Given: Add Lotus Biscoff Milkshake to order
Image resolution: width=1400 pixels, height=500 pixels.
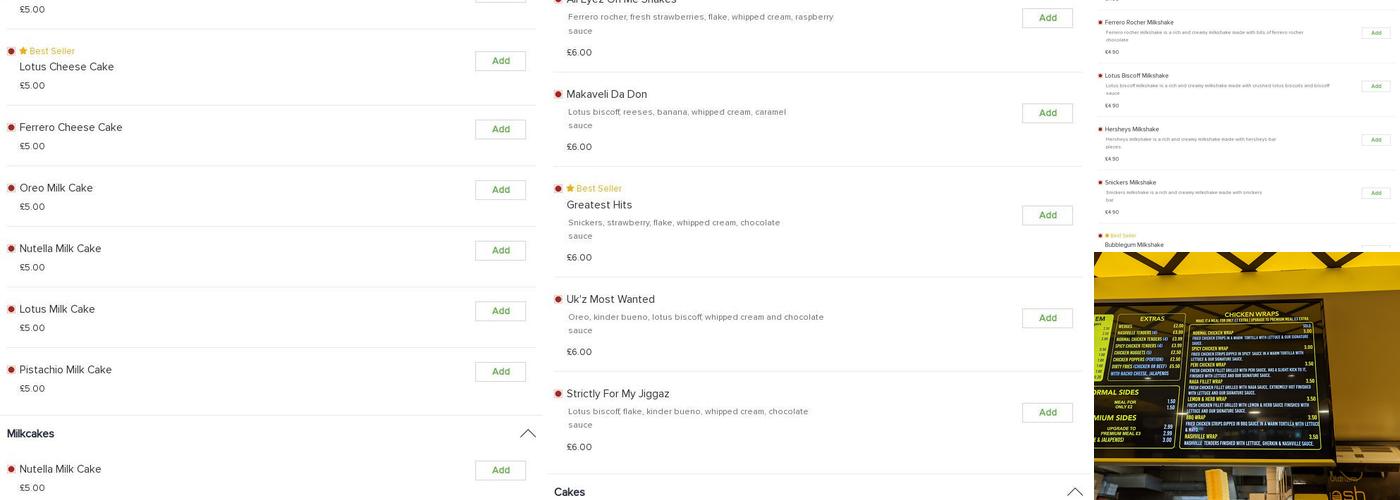Looking at the screenshot, I should tap(1375, 86).
